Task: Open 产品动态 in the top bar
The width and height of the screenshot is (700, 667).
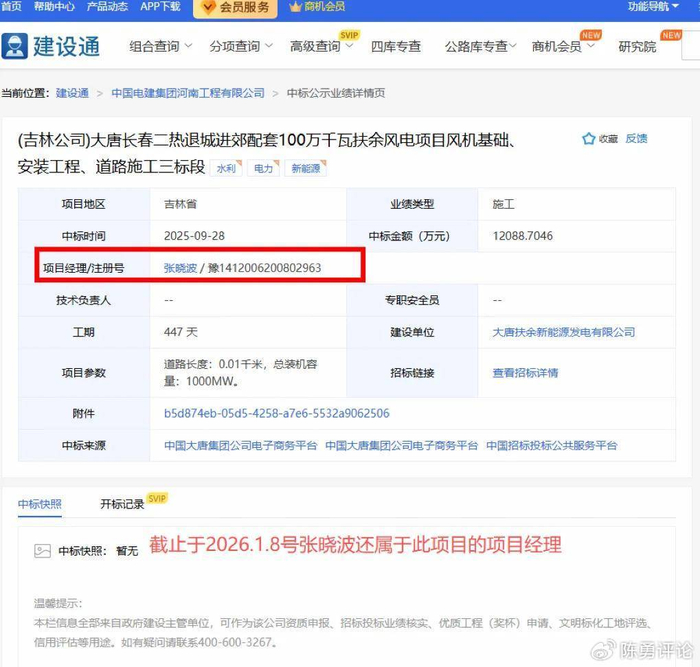Action: (107, 6)
